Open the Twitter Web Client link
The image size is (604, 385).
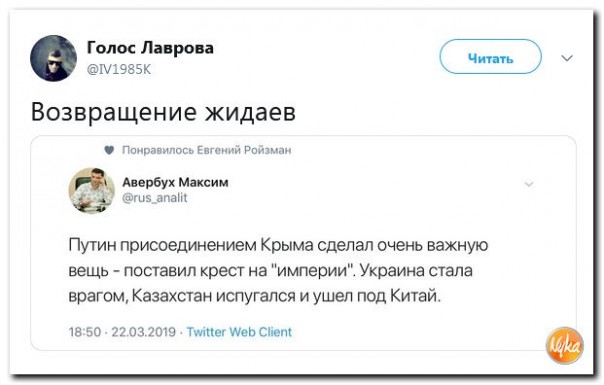(239, 332)
